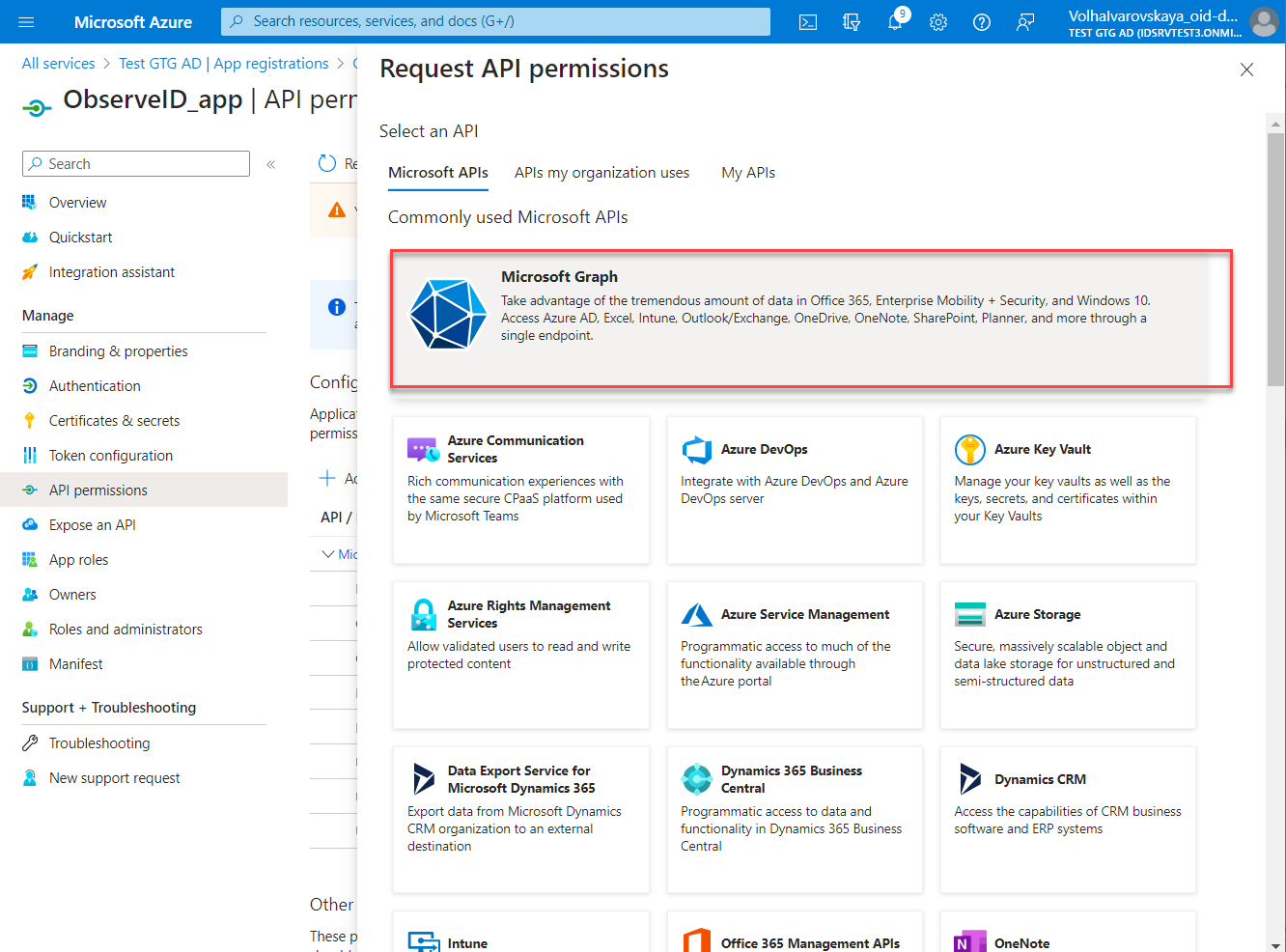The width and height of the screenshot is (1286, 952).
Task: Open Cloud Shell from top bar
Action: [x=808, y=22]
